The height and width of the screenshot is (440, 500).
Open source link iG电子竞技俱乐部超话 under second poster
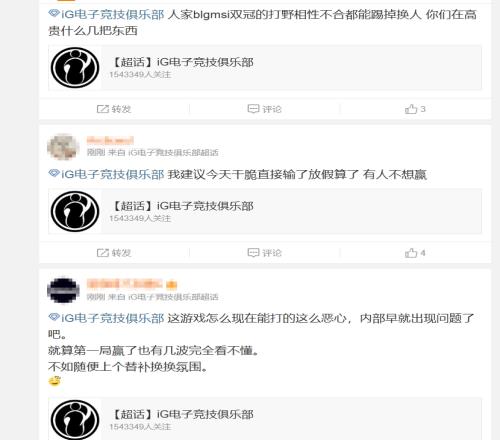(173, 153)
